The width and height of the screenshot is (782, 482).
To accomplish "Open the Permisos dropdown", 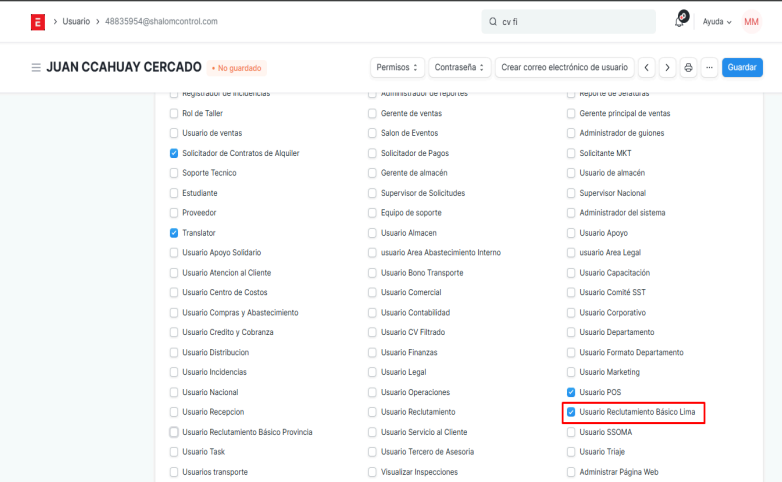I will click(397, 67).
